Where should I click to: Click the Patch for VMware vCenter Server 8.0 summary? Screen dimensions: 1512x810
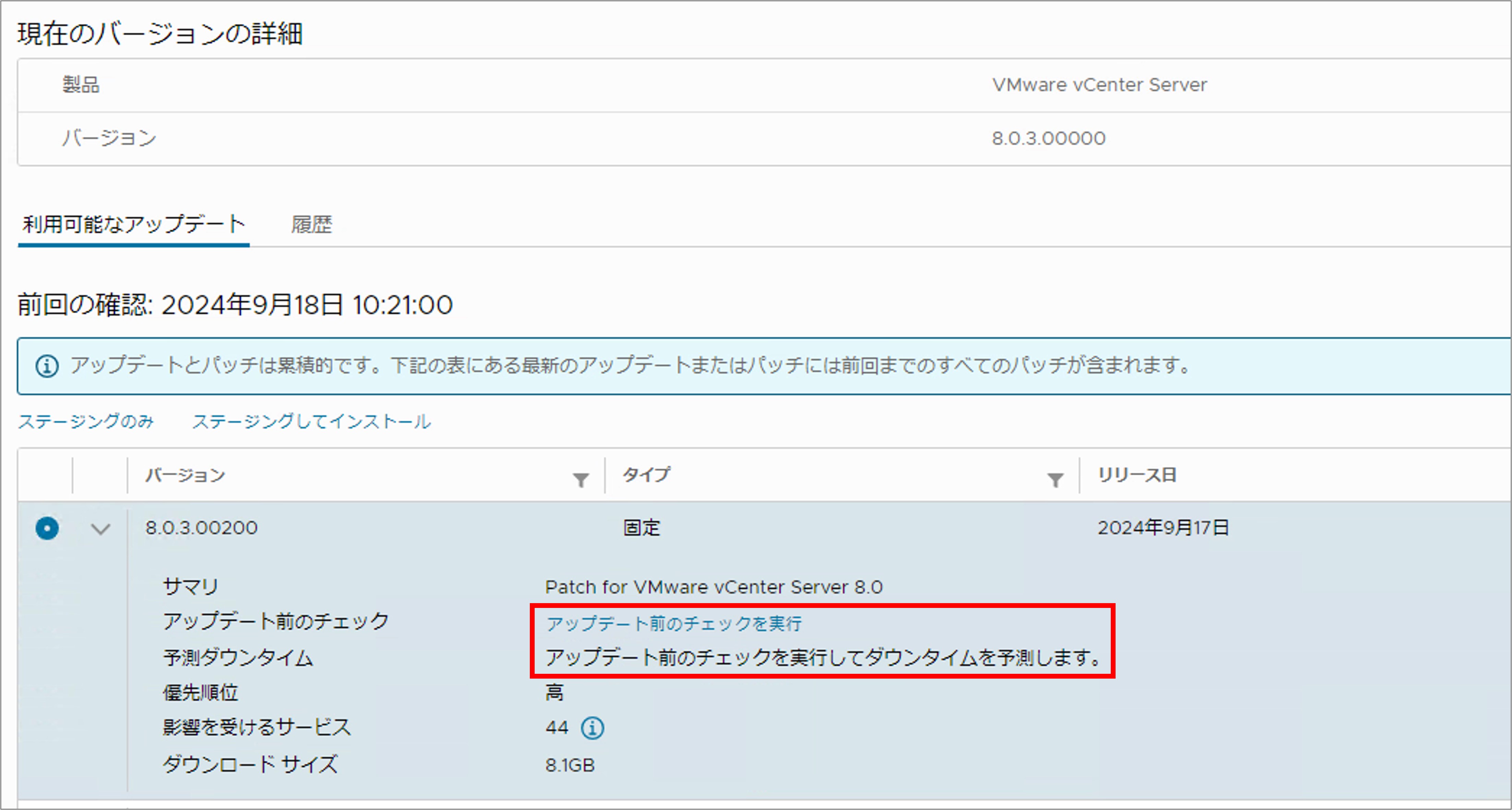[x=714, y=587]
